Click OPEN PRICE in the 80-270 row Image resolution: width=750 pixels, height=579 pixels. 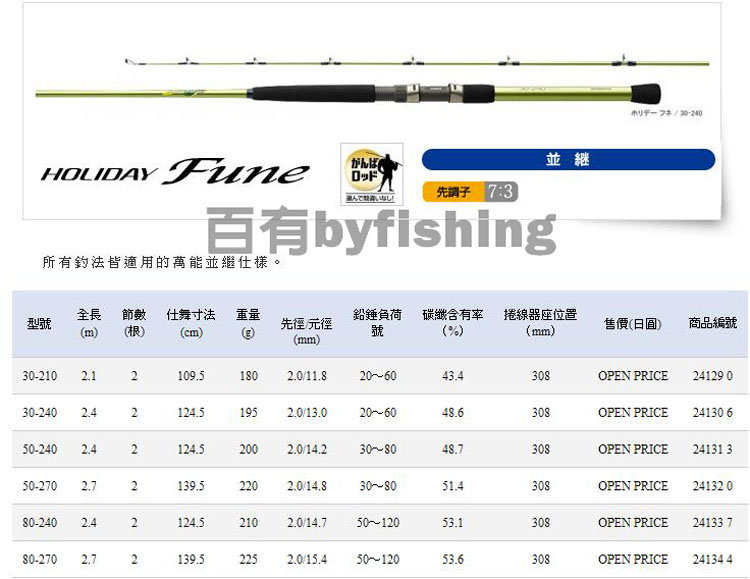(x=633, y=559)
